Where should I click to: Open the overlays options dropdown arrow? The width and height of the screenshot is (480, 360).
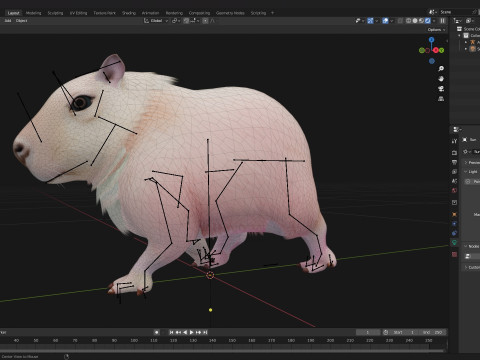coord(392,21)
